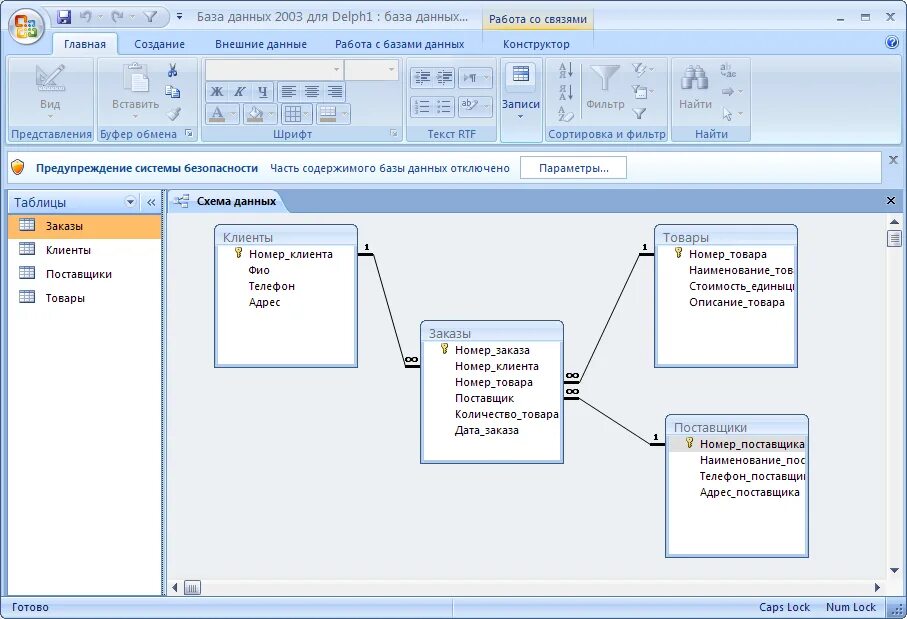Open the Конструктор contextual tab

(536, 44)
